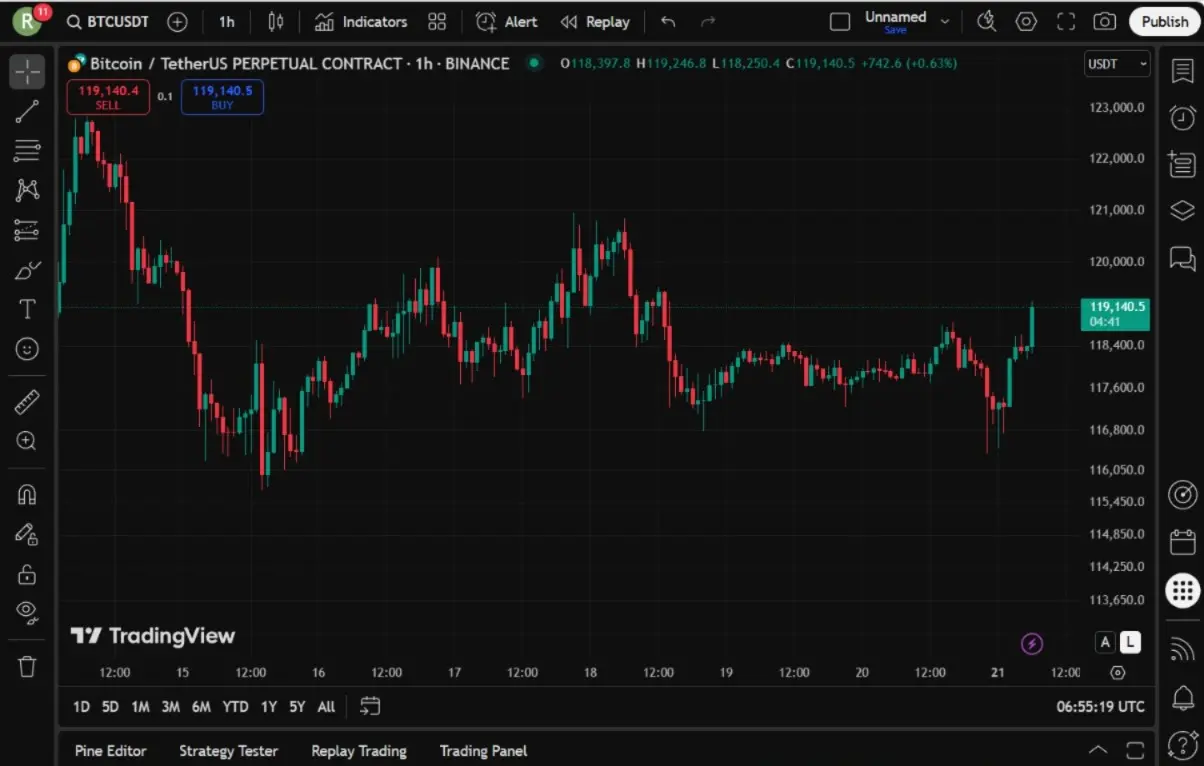This screenshot has height=766, width=1204.
Task: Click the red SELL price button
Action: coord(108,97)
